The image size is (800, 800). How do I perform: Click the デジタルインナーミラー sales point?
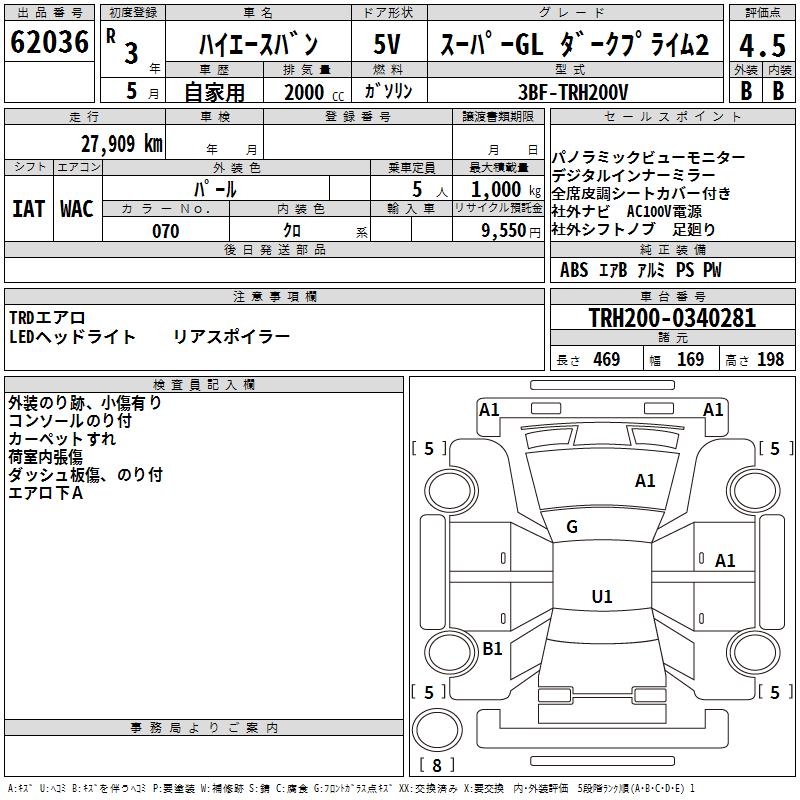tap(633, 175)
